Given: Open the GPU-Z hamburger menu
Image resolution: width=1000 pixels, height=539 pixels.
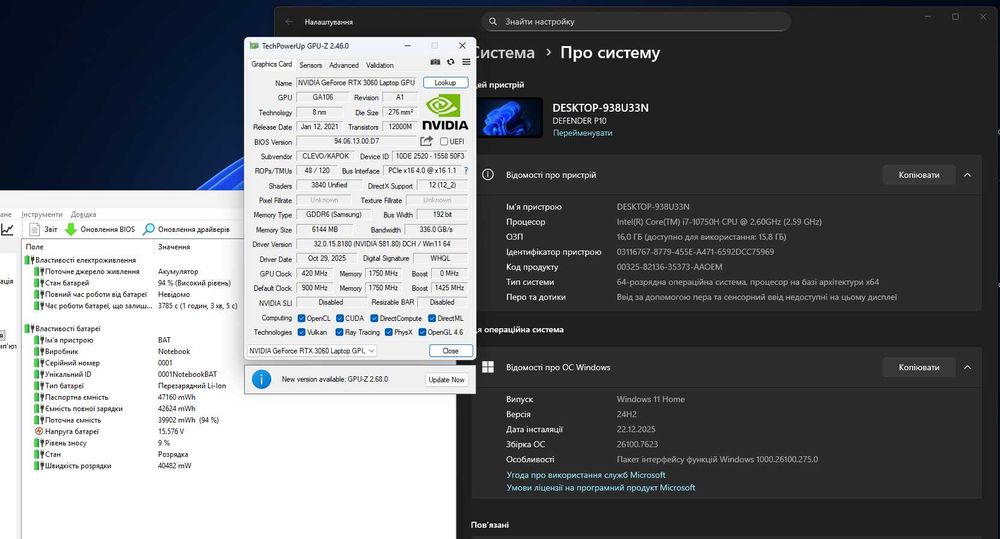Looking at the screenshot, I should coord(466,62).
